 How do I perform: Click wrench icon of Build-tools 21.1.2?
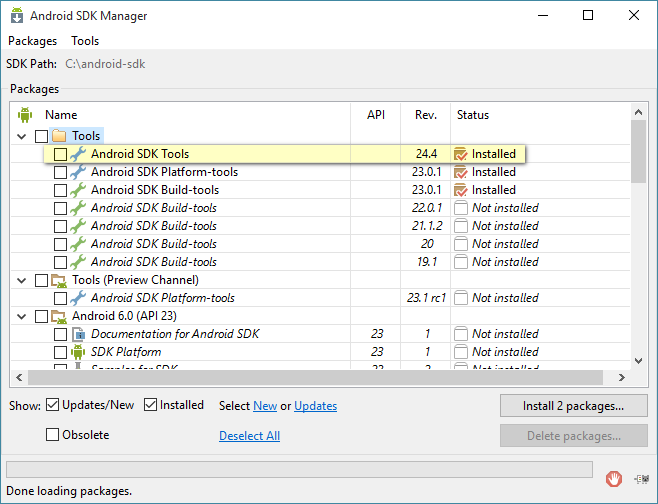point(78,226)
